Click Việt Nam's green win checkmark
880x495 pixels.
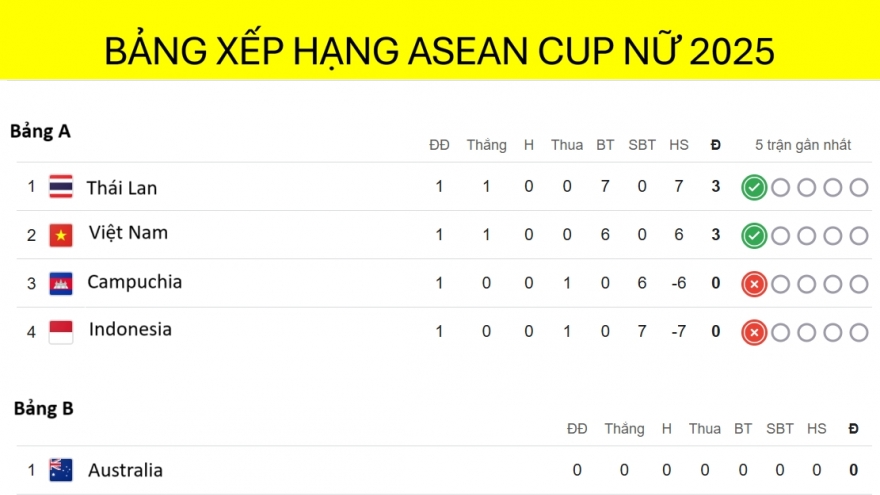(754, 236)
